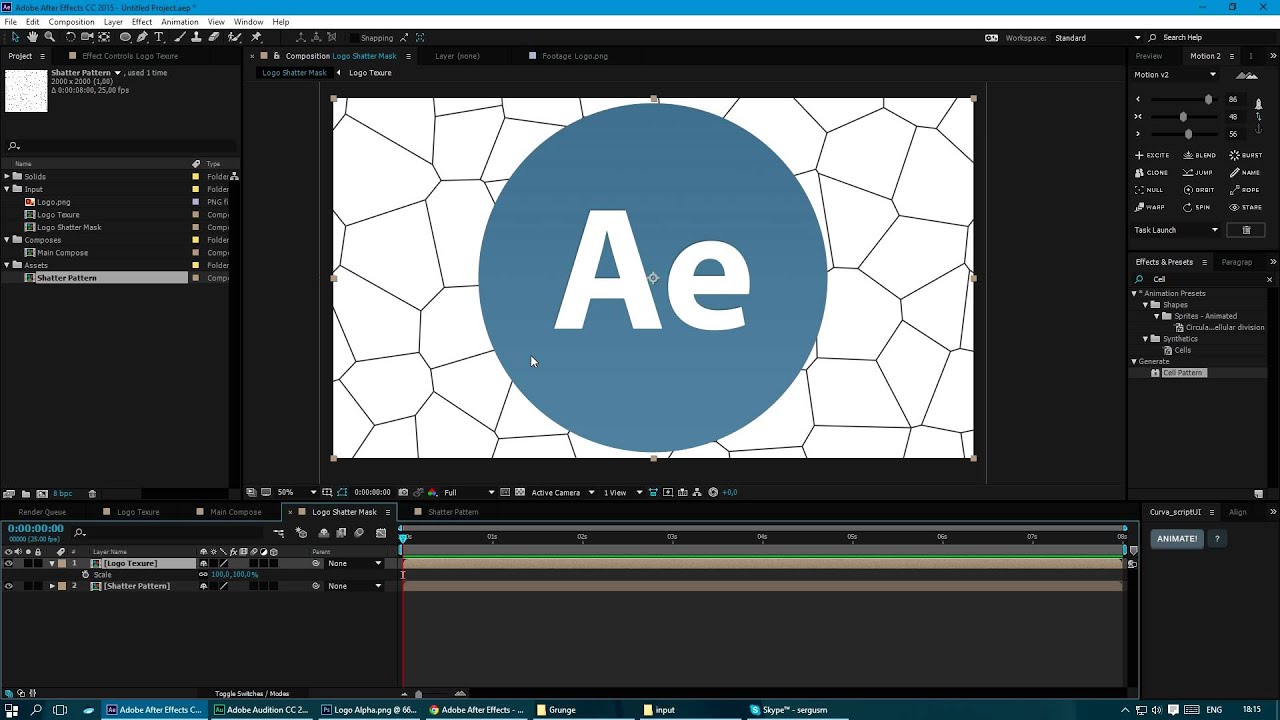Select the Zoom magnifier tool

(x=49, y=37)
